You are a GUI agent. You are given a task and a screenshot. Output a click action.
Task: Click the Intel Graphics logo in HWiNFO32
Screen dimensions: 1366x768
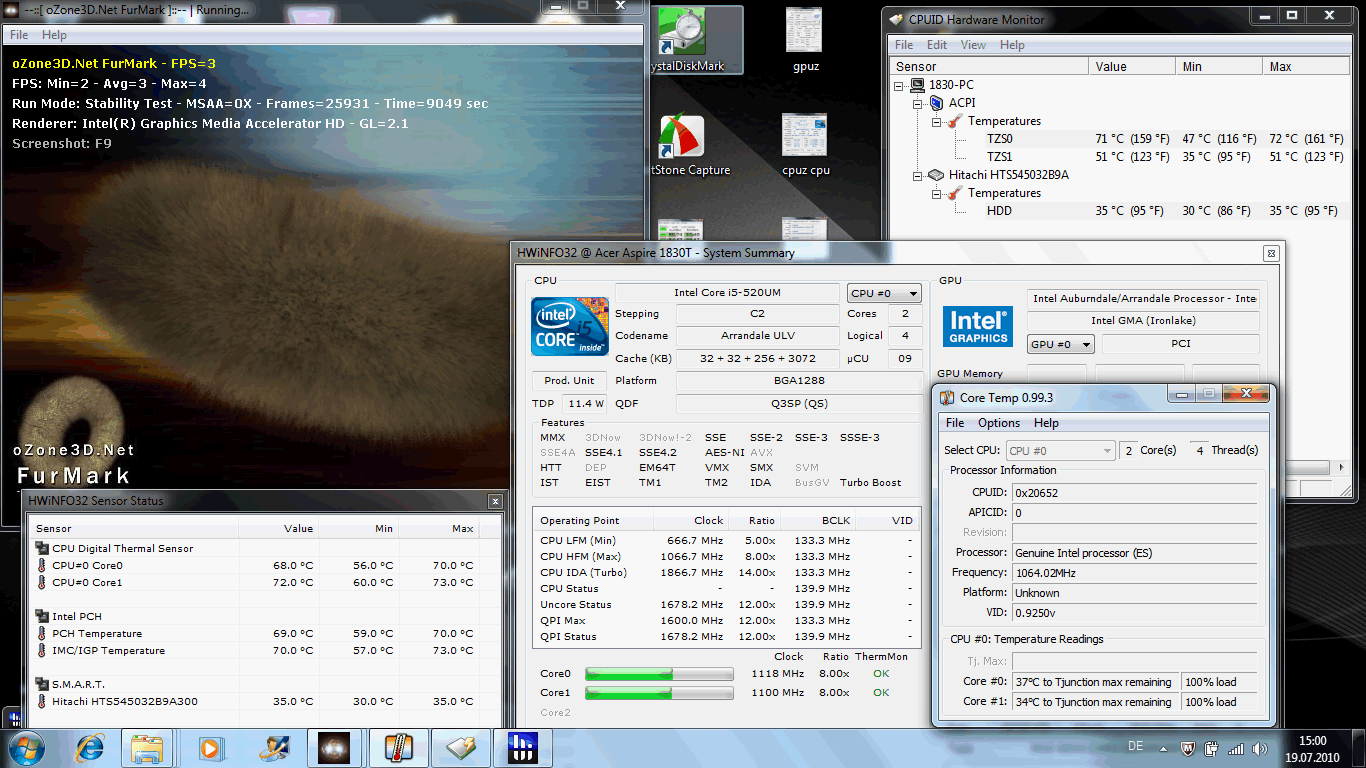978,327
